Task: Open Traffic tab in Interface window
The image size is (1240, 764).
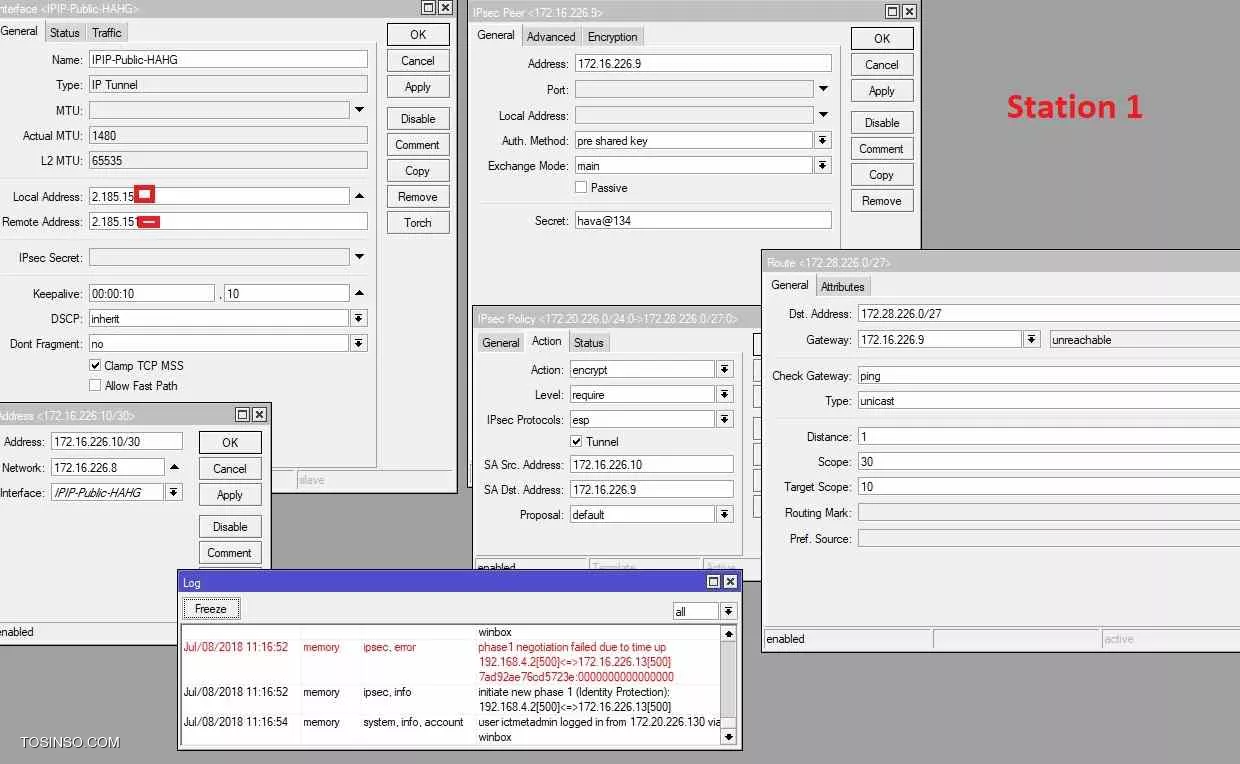Action: (x=107, y=33)
